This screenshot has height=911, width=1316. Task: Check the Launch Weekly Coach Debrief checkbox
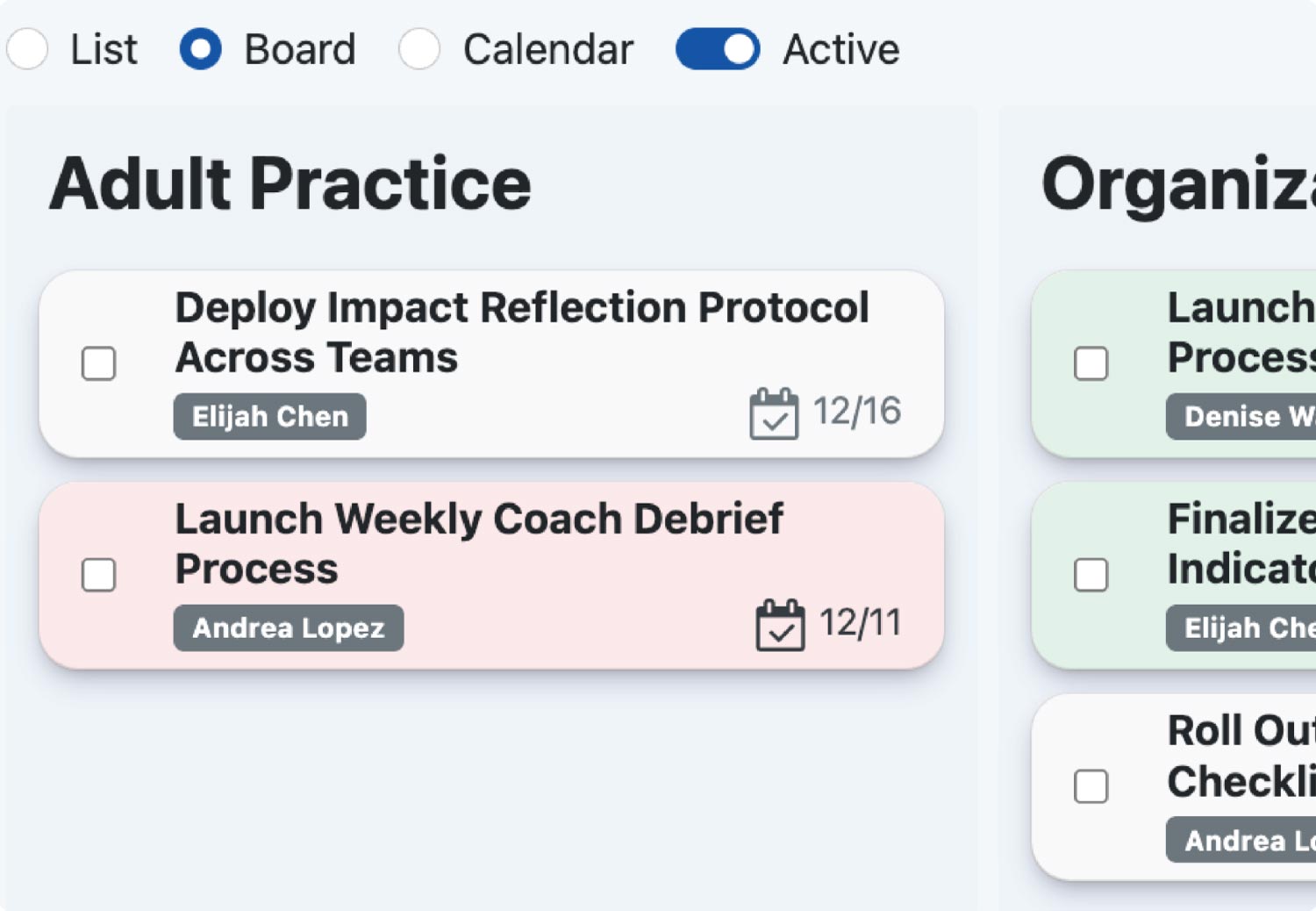tap(98, 576)
